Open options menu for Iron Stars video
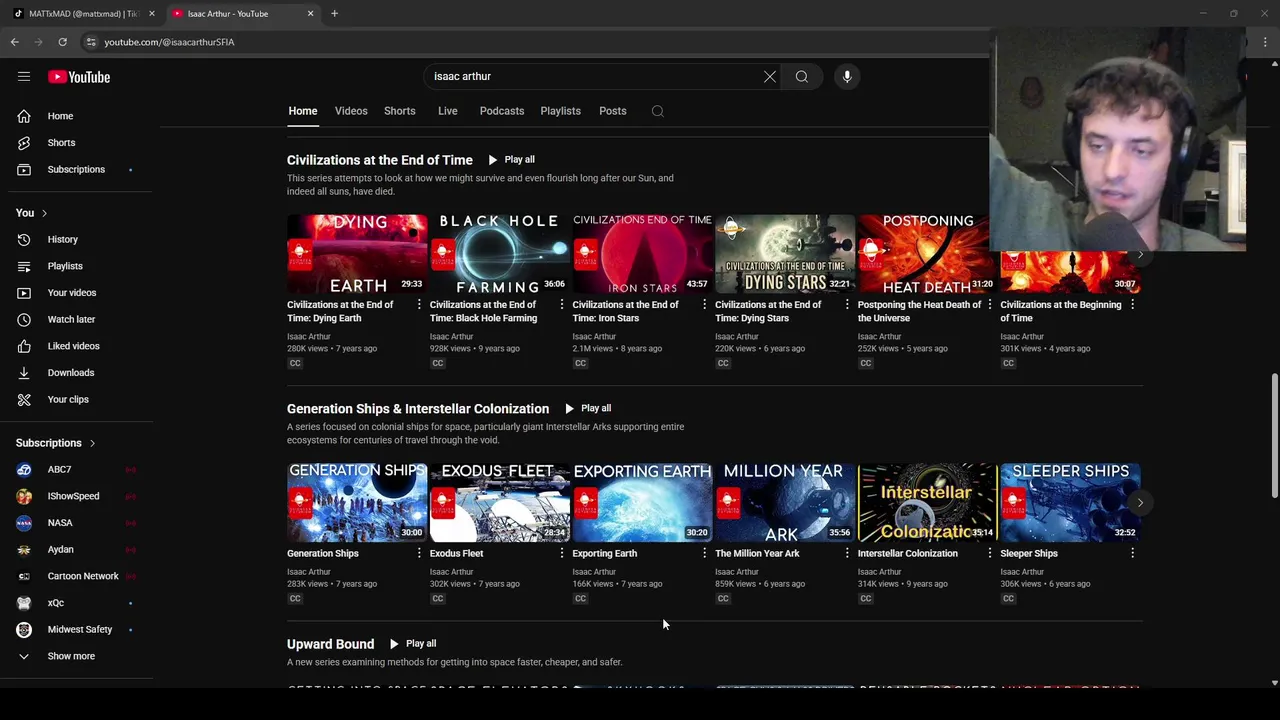 tap(704, 305)
